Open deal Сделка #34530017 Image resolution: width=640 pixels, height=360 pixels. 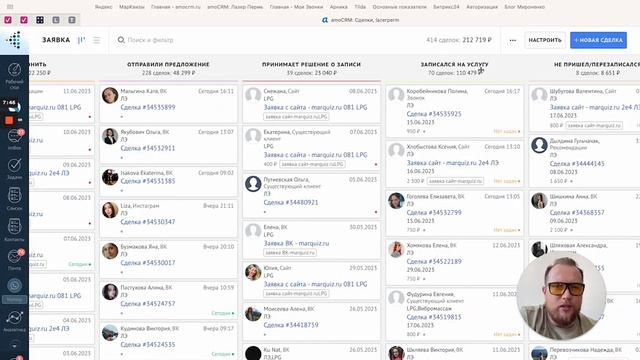pos(148,262)
